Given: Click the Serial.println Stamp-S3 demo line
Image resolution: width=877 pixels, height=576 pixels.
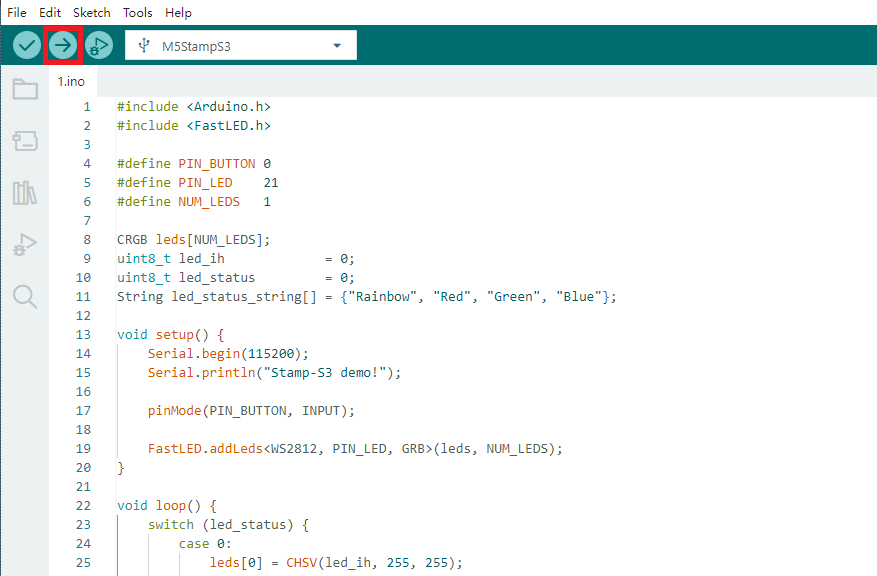Looking at the screenshot, I should tap(275, 372).
